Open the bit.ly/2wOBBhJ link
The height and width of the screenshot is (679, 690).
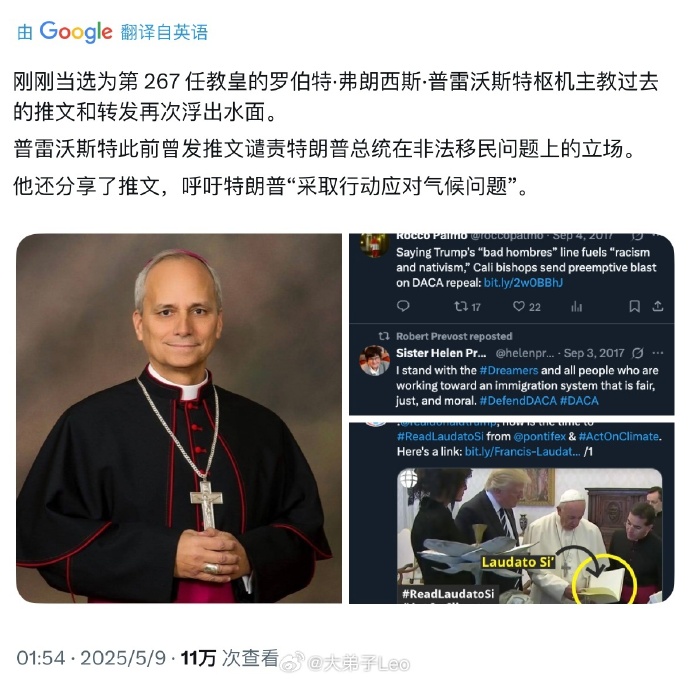tap(523, 283)
